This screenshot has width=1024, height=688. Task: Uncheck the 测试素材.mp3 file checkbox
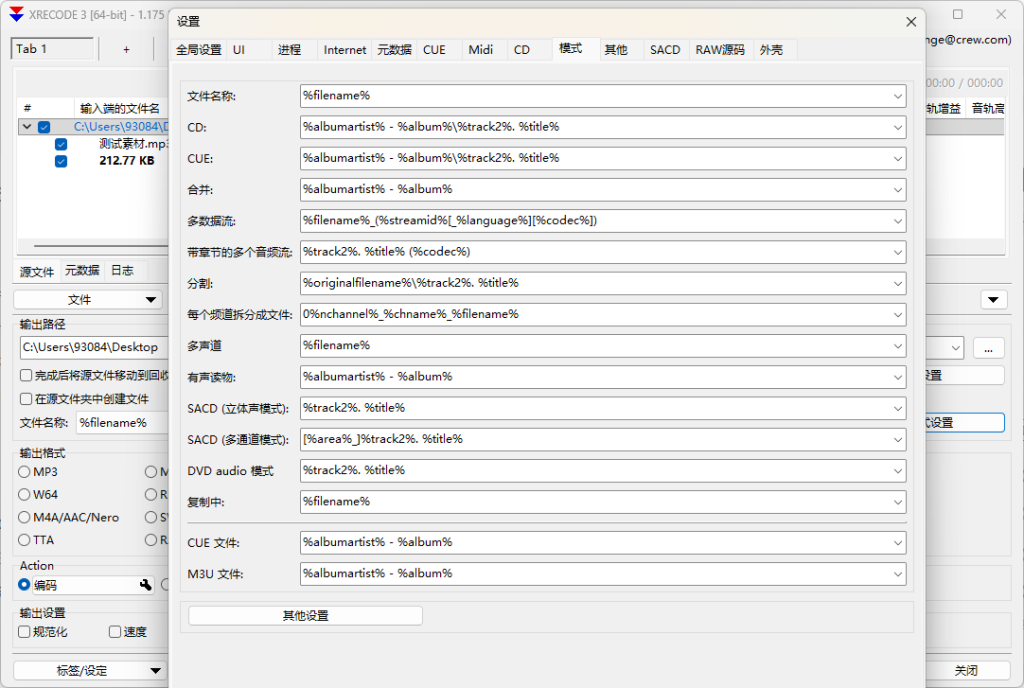(x=61, y=144)
